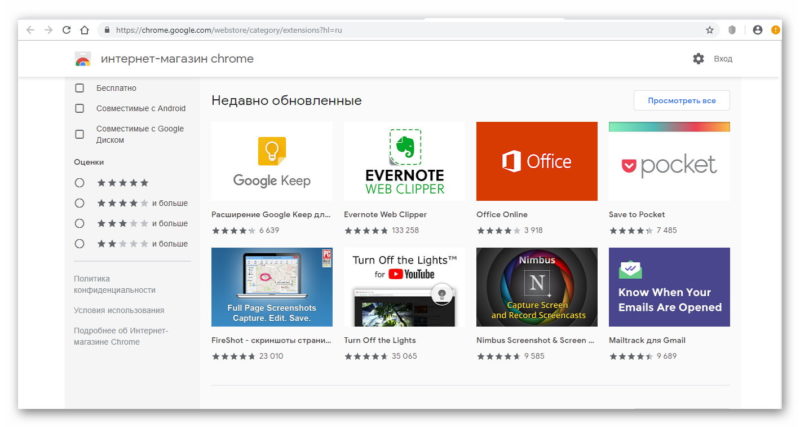Check Совместимые с Google Диском filter
The image size is (800, 427).
[80, 134]
